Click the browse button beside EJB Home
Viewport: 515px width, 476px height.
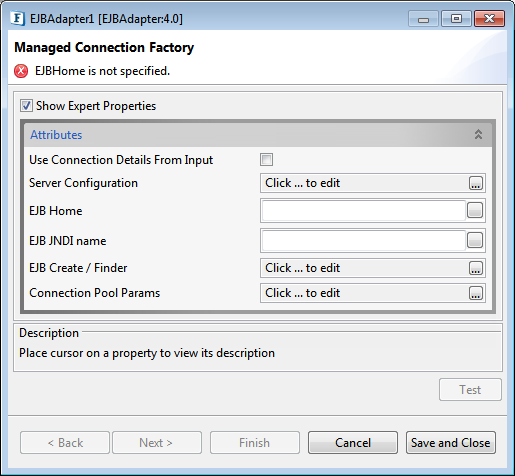pos(475,210)
